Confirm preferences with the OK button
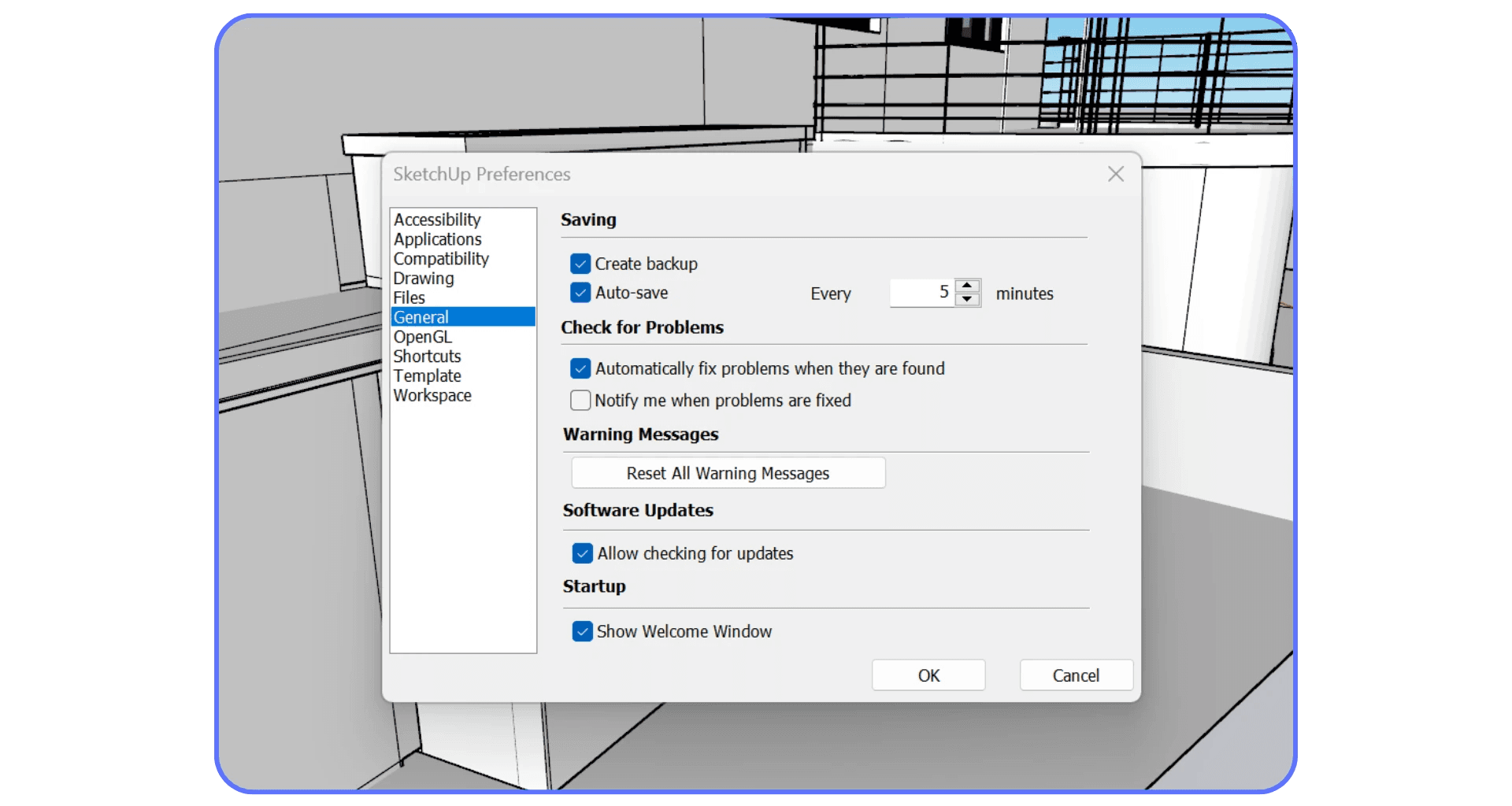The height and width of the screenshot is (806, 1512). click(x=928, y=675)
